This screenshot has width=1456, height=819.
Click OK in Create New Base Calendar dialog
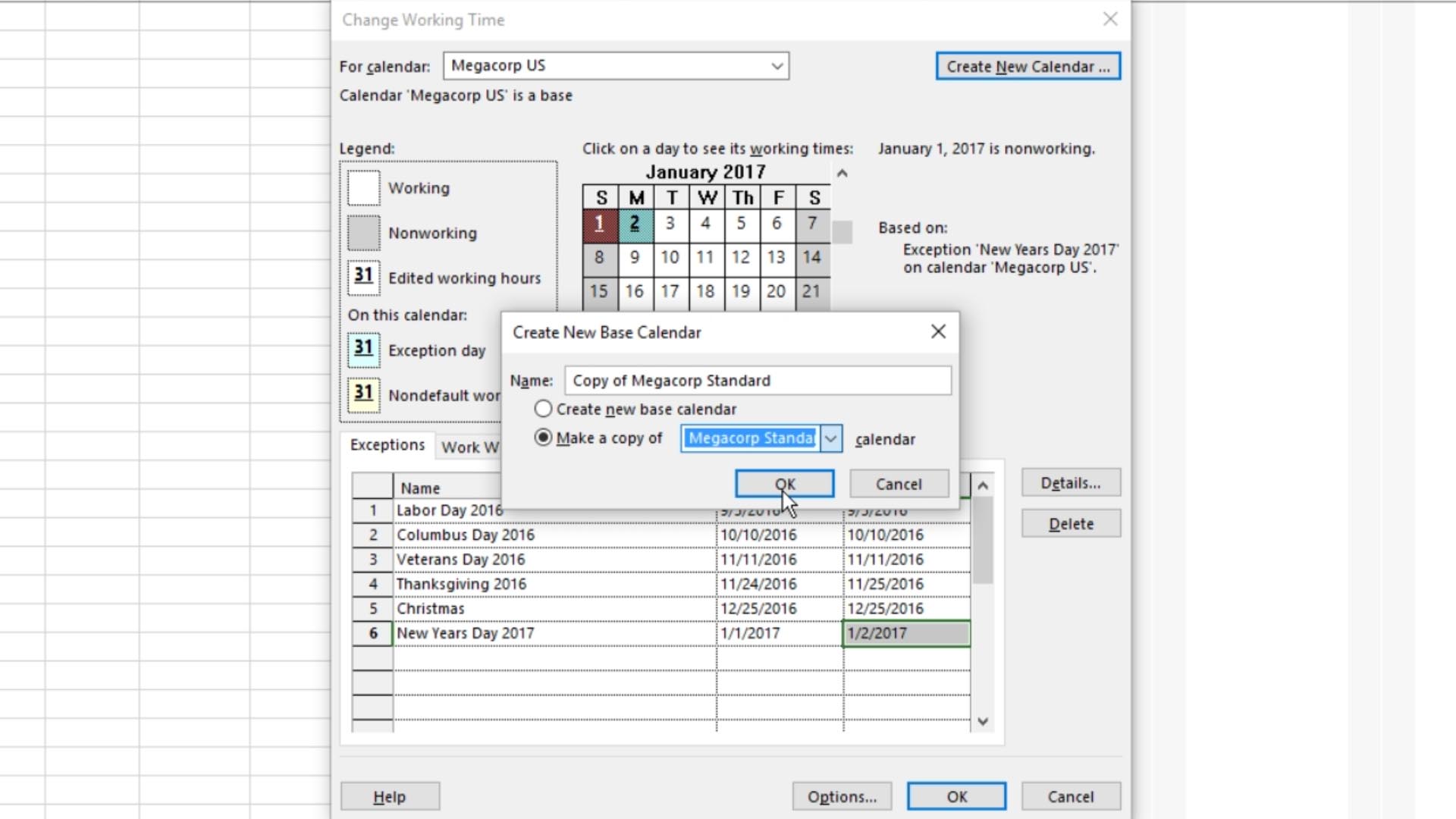(784, 484)
